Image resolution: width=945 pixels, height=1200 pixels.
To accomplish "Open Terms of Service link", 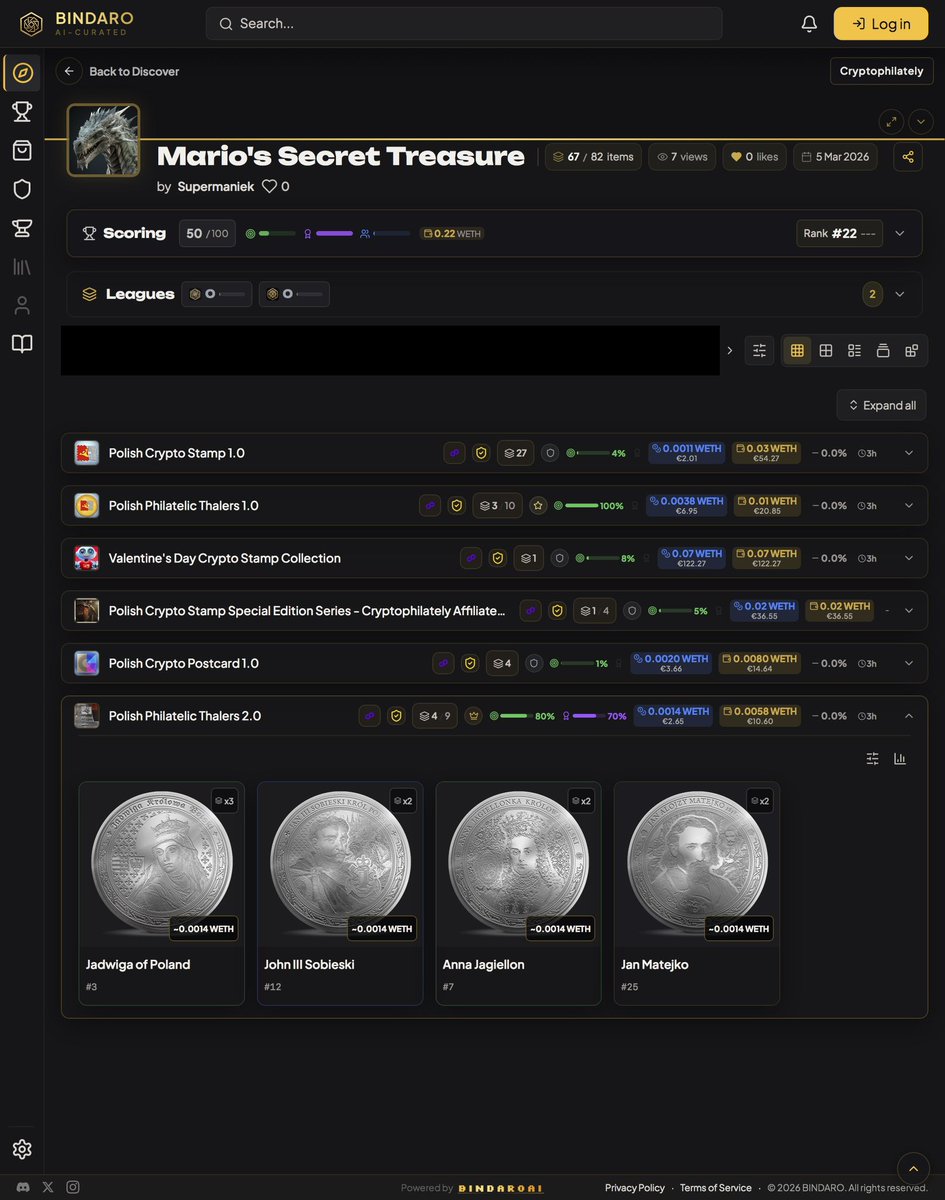I will point(716,1188).
